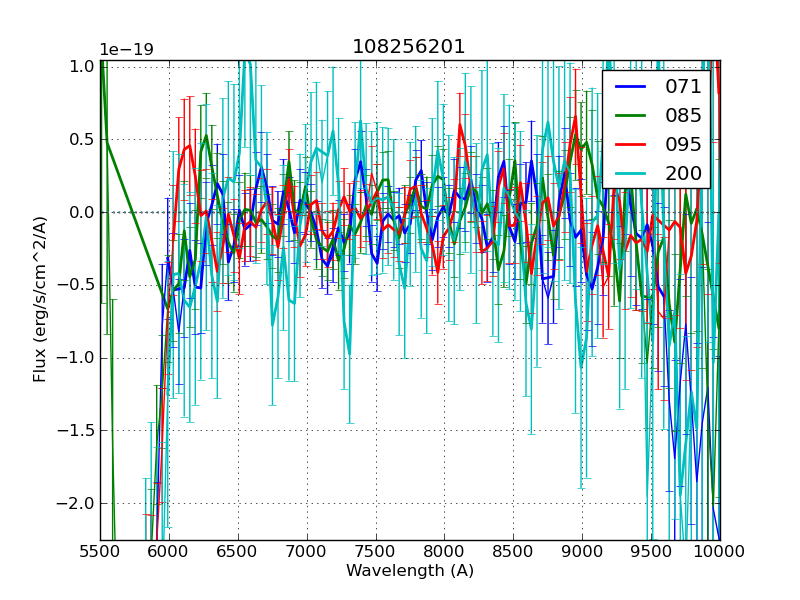Click the 8500 x-axis tick label
This screenshot has height=600, width=800.
pyautogui.click(x=513, y=551)
